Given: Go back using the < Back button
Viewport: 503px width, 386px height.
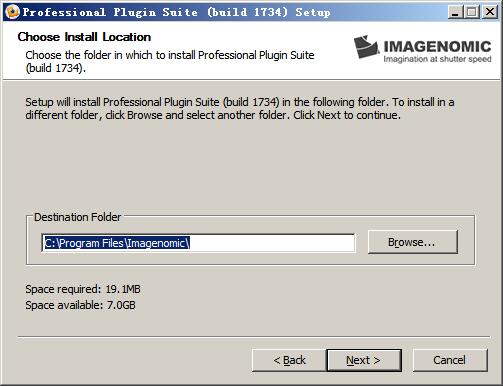Looking at the screenshot, I should [289, 360].
